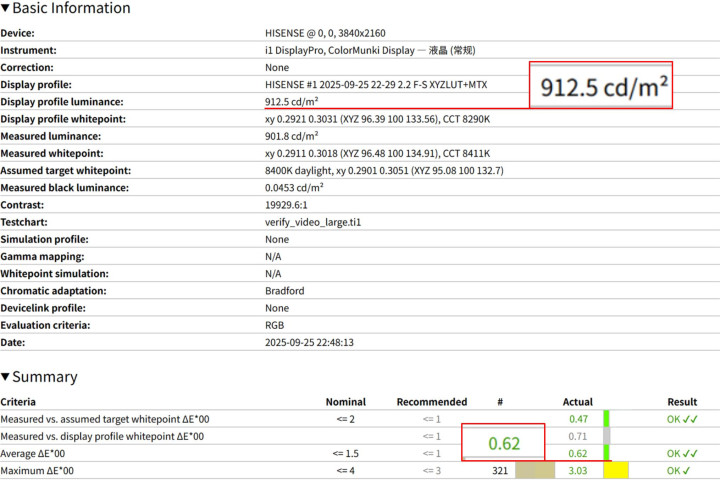
Task: Click the magnified 912.5 cd/m² callout box
Action: click(602, 86)
